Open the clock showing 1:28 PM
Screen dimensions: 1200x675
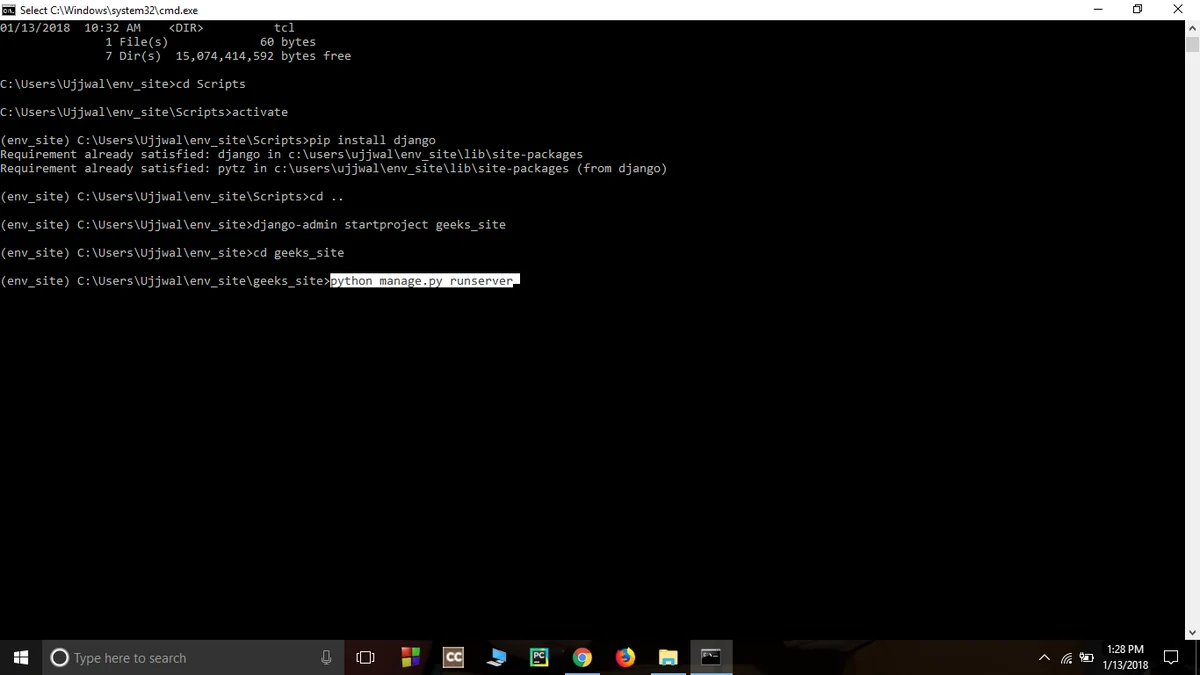point(1125,657)
